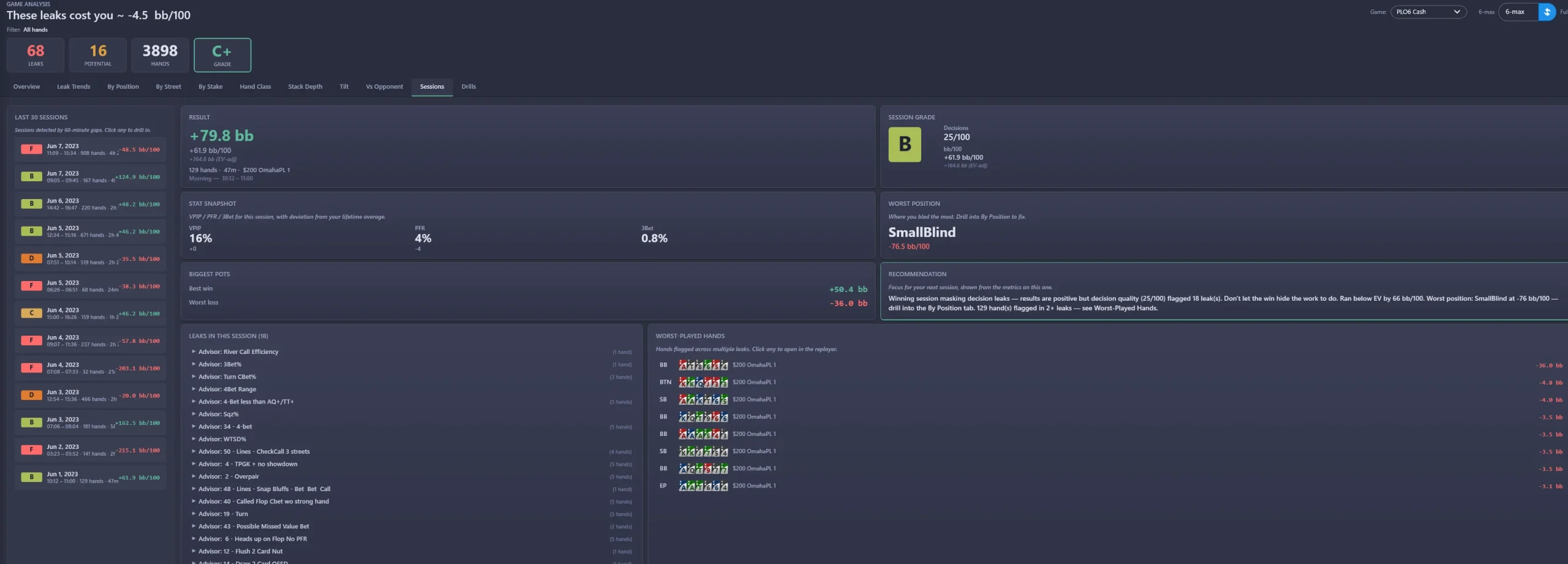Select the C+ Grade summary card
The width and height of the screenshot is (1568, 564).
point(222,55)
